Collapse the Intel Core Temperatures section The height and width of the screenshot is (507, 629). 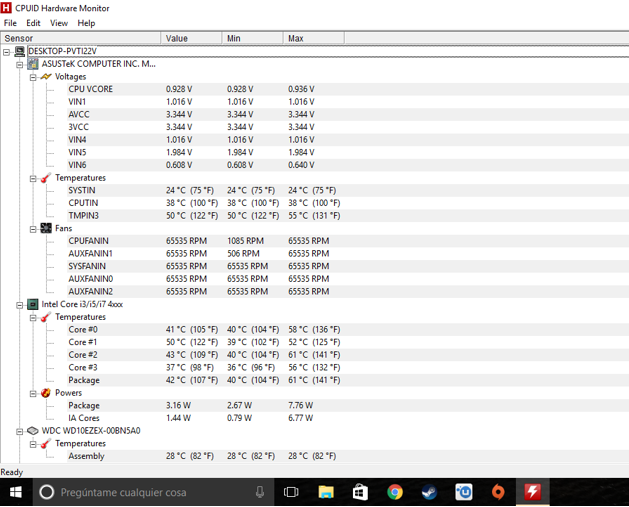tap(33, 318)
